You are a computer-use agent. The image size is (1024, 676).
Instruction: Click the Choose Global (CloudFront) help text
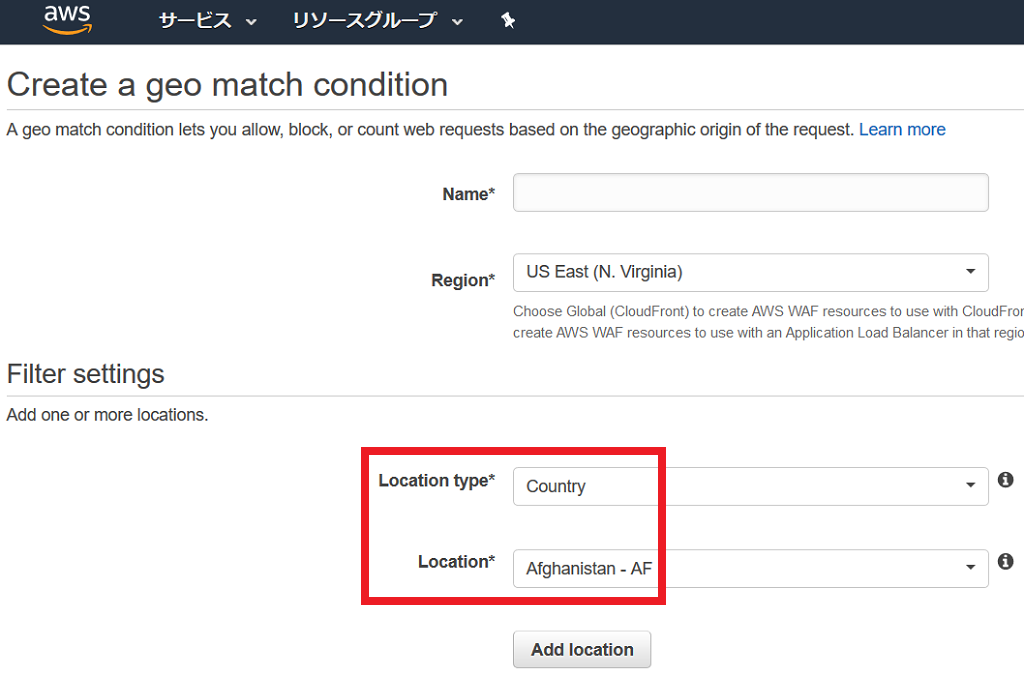pyautogui.click(x=768, y=322)
